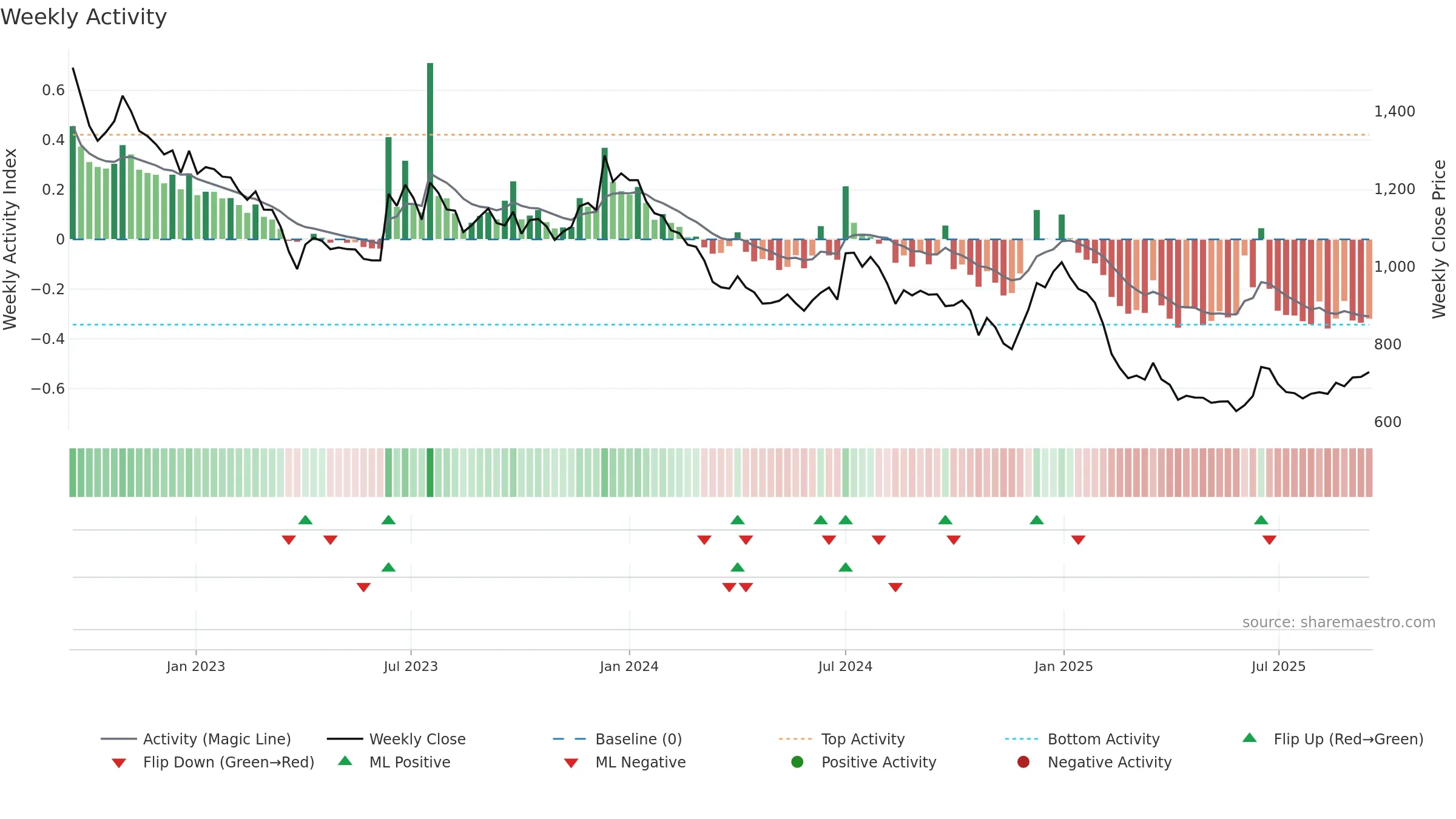Click the 'Weekly Close Price' axis title
This screenshot has height=819, width=1456.
tap(1439, 239)
